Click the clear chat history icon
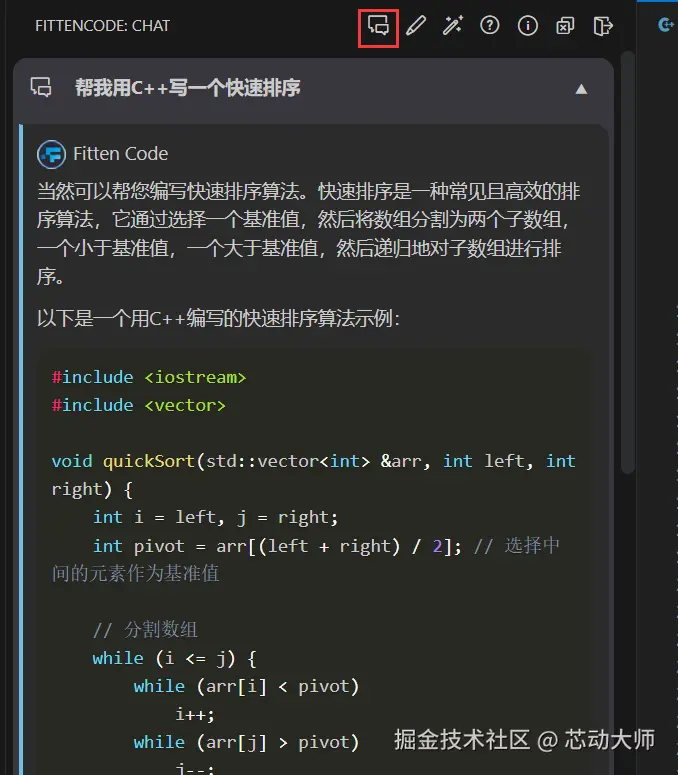This screenshot has width=678, height=775. pos(565,26)
